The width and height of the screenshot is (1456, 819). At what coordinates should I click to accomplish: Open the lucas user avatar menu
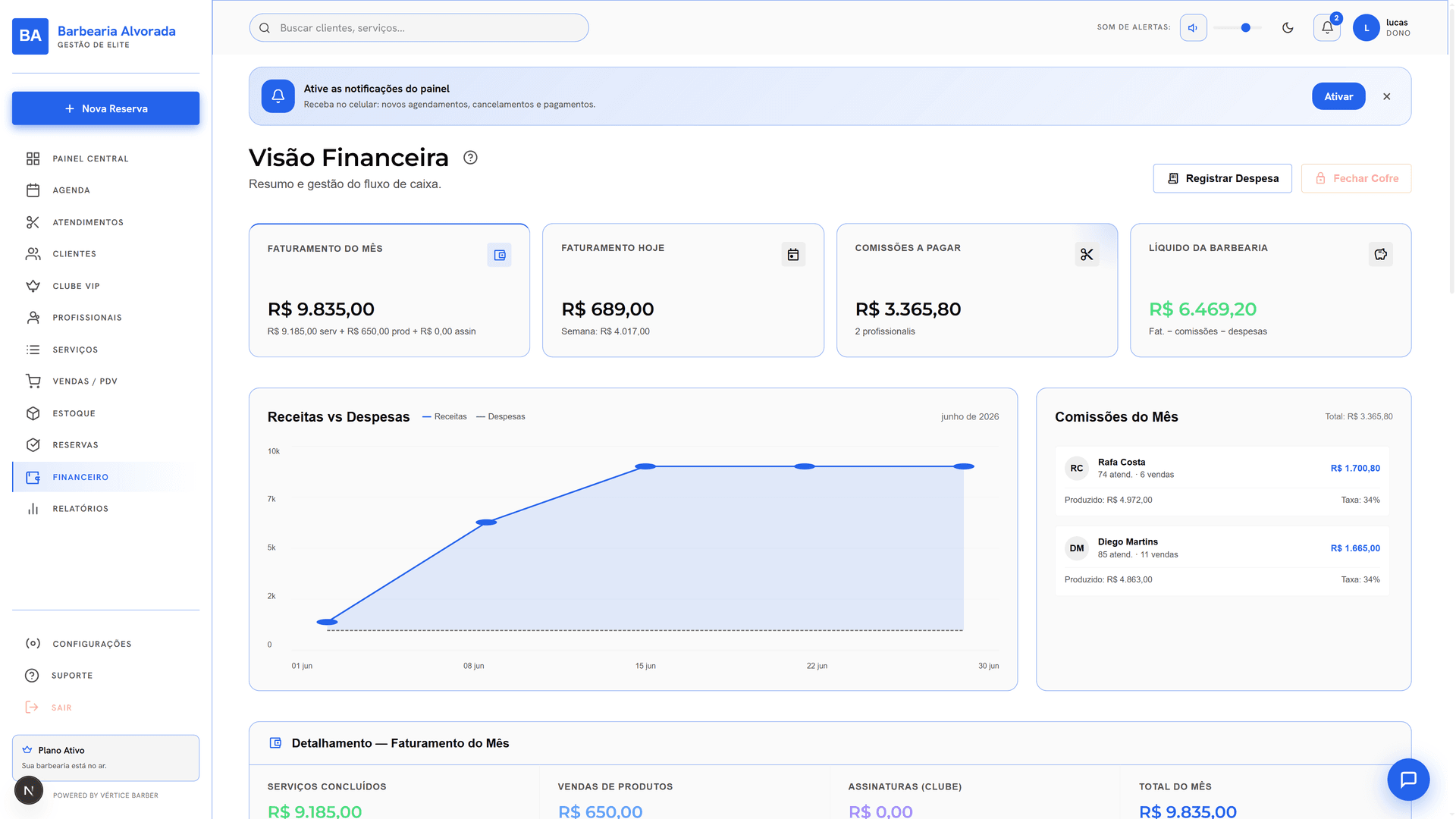(x=1367, y=28)
